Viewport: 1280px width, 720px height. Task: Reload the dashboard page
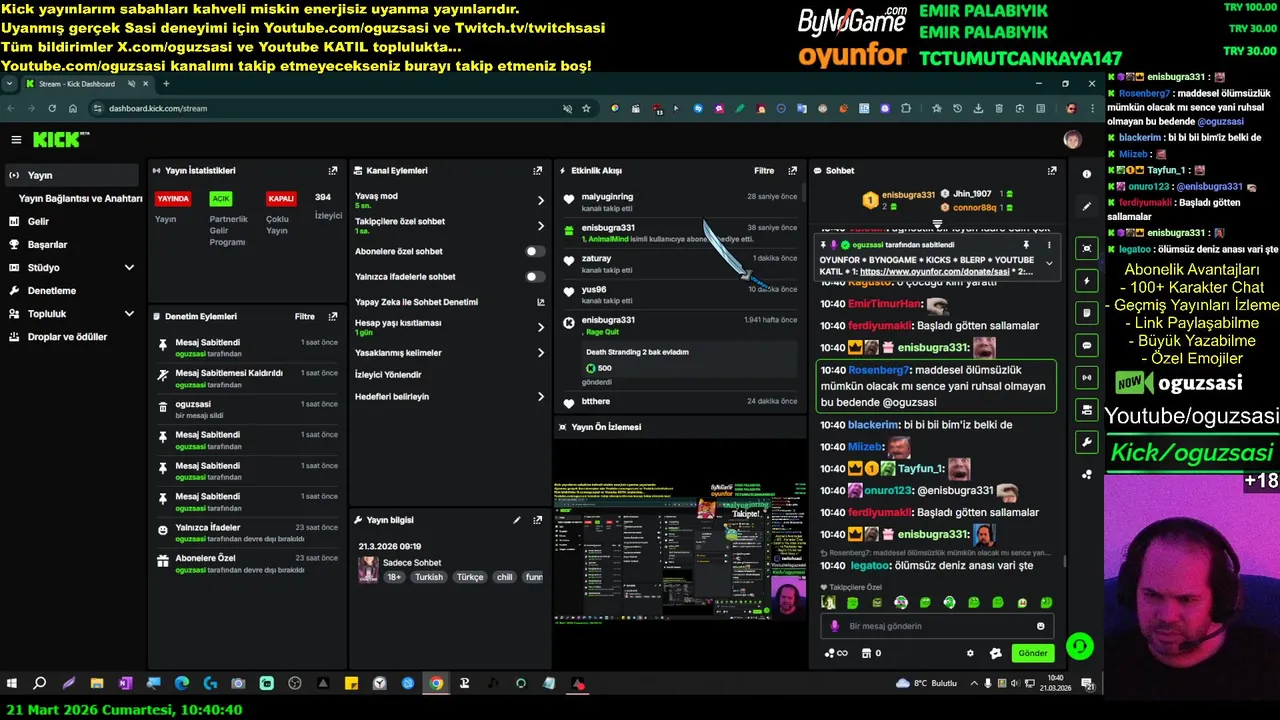[x=52, y=108]
